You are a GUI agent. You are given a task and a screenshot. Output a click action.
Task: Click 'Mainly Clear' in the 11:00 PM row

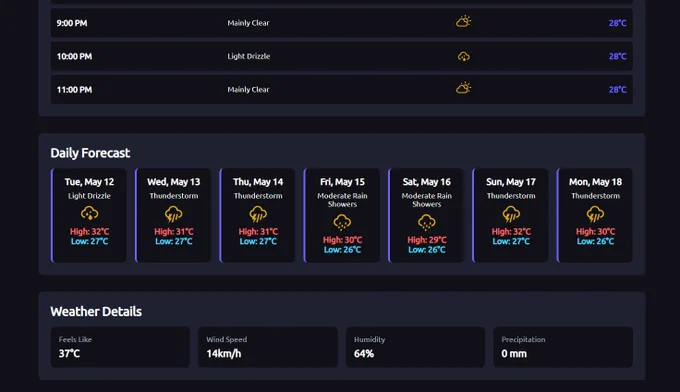[248, 90]
